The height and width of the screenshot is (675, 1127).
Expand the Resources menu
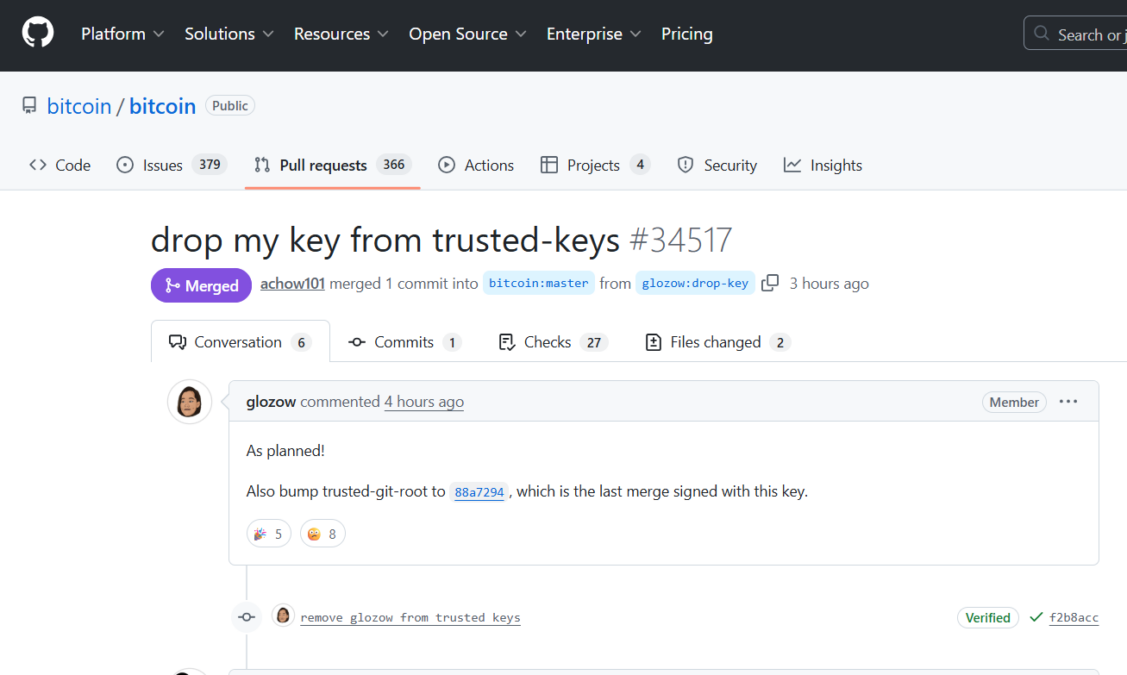click(341, 34)
